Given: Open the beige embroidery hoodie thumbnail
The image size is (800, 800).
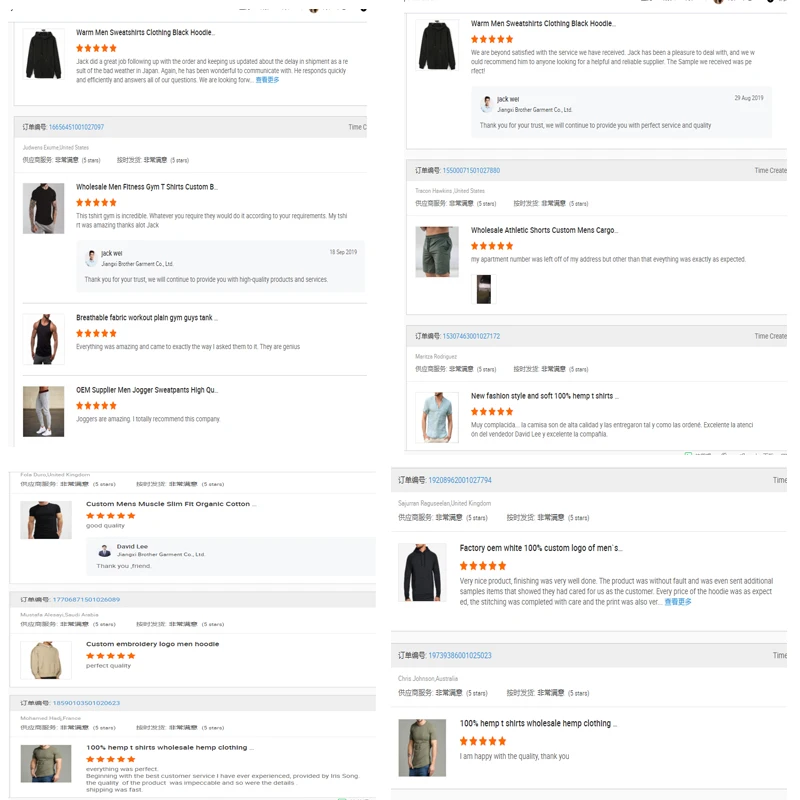Looking at the screenshot, I should tap(46, 660).
